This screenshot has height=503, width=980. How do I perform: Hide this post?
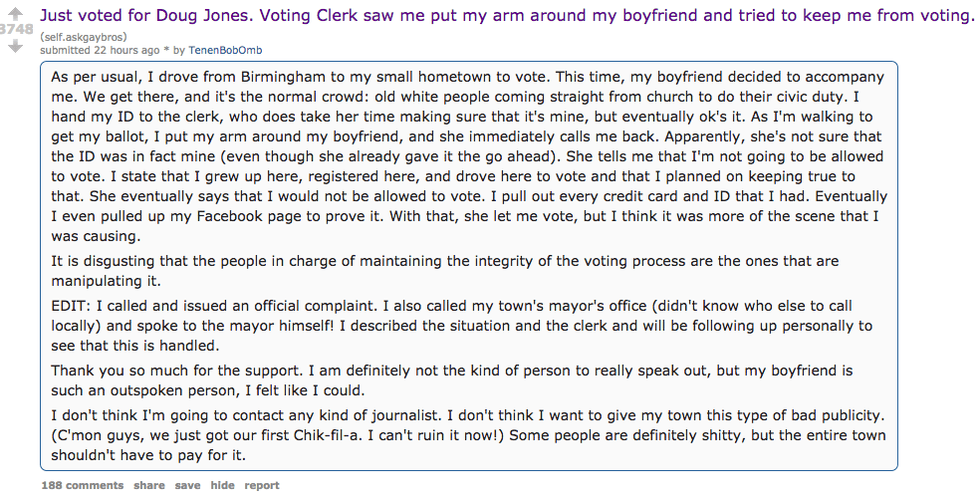(222, 485)
